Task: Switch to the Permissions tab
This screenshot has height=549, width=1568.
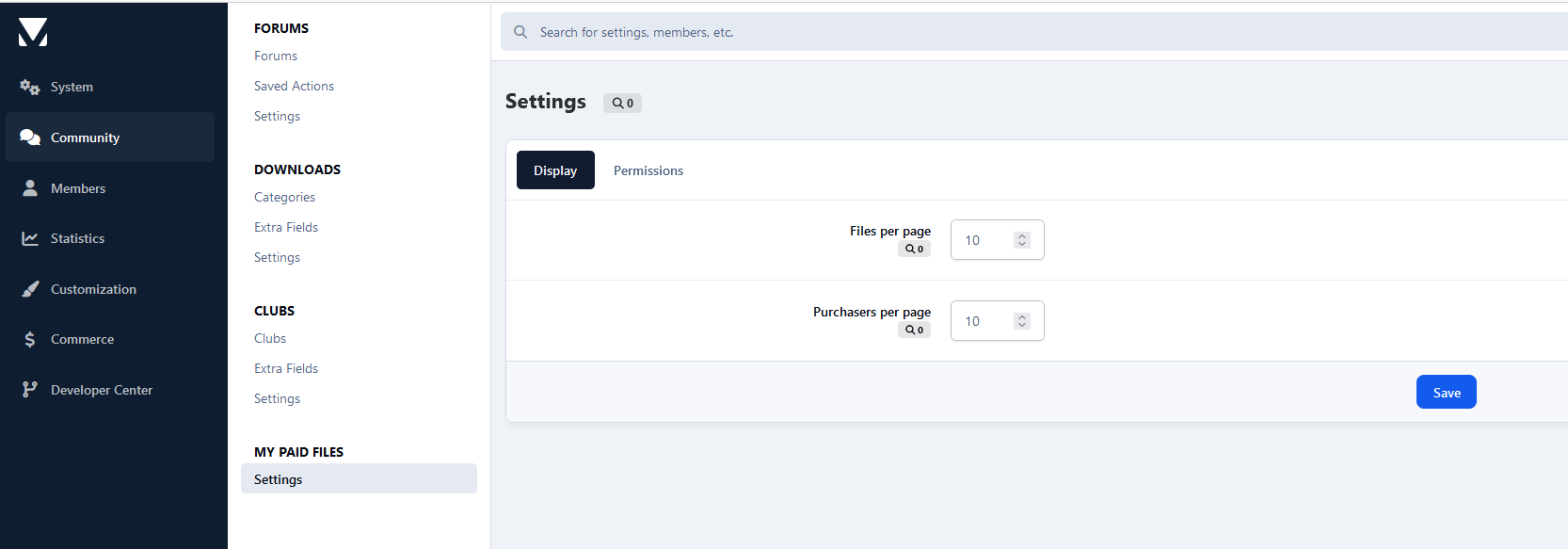Action: tap(648, 170)
